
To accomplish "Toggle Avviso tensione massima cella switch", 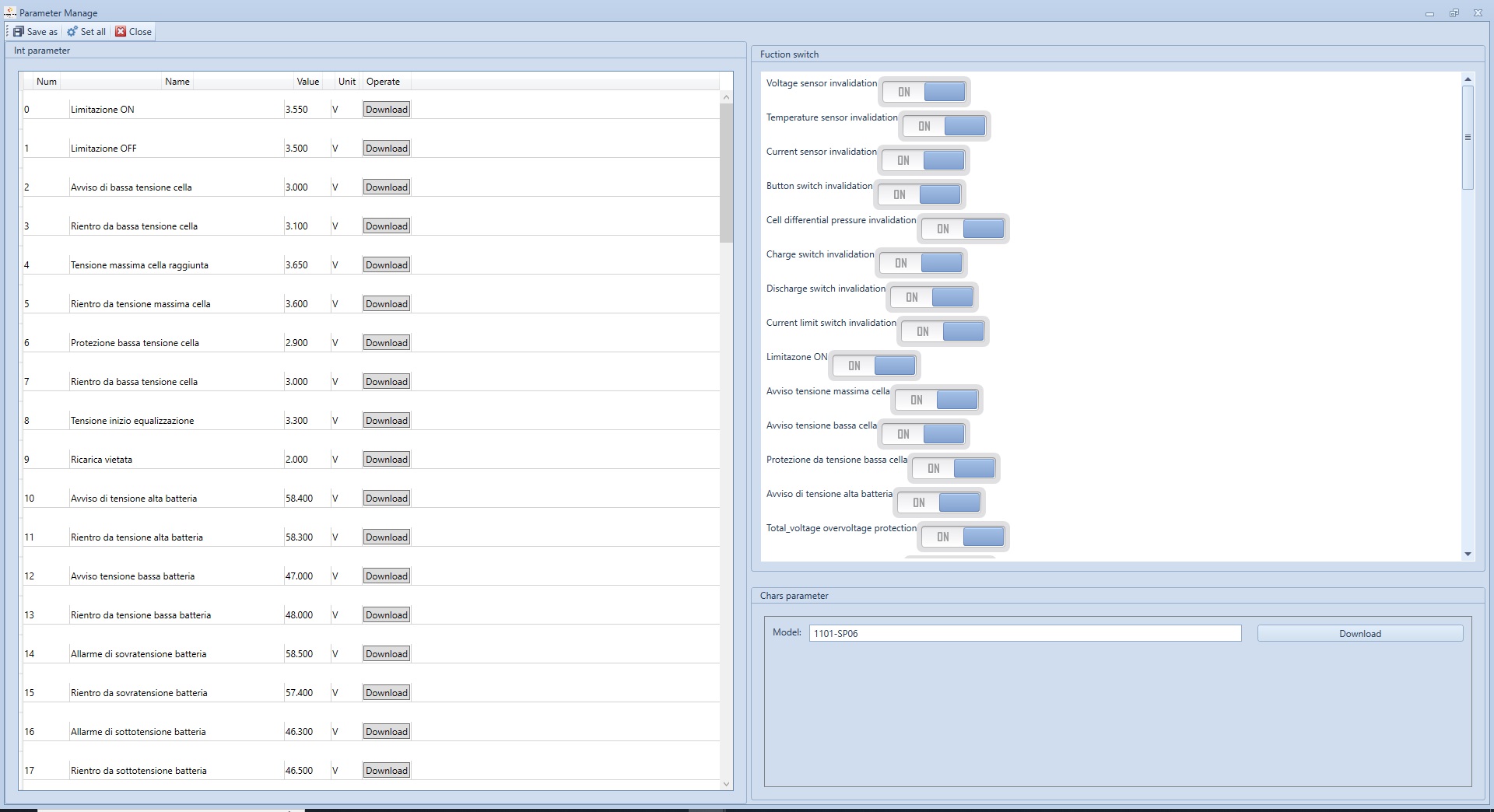I will coord(937,400).
